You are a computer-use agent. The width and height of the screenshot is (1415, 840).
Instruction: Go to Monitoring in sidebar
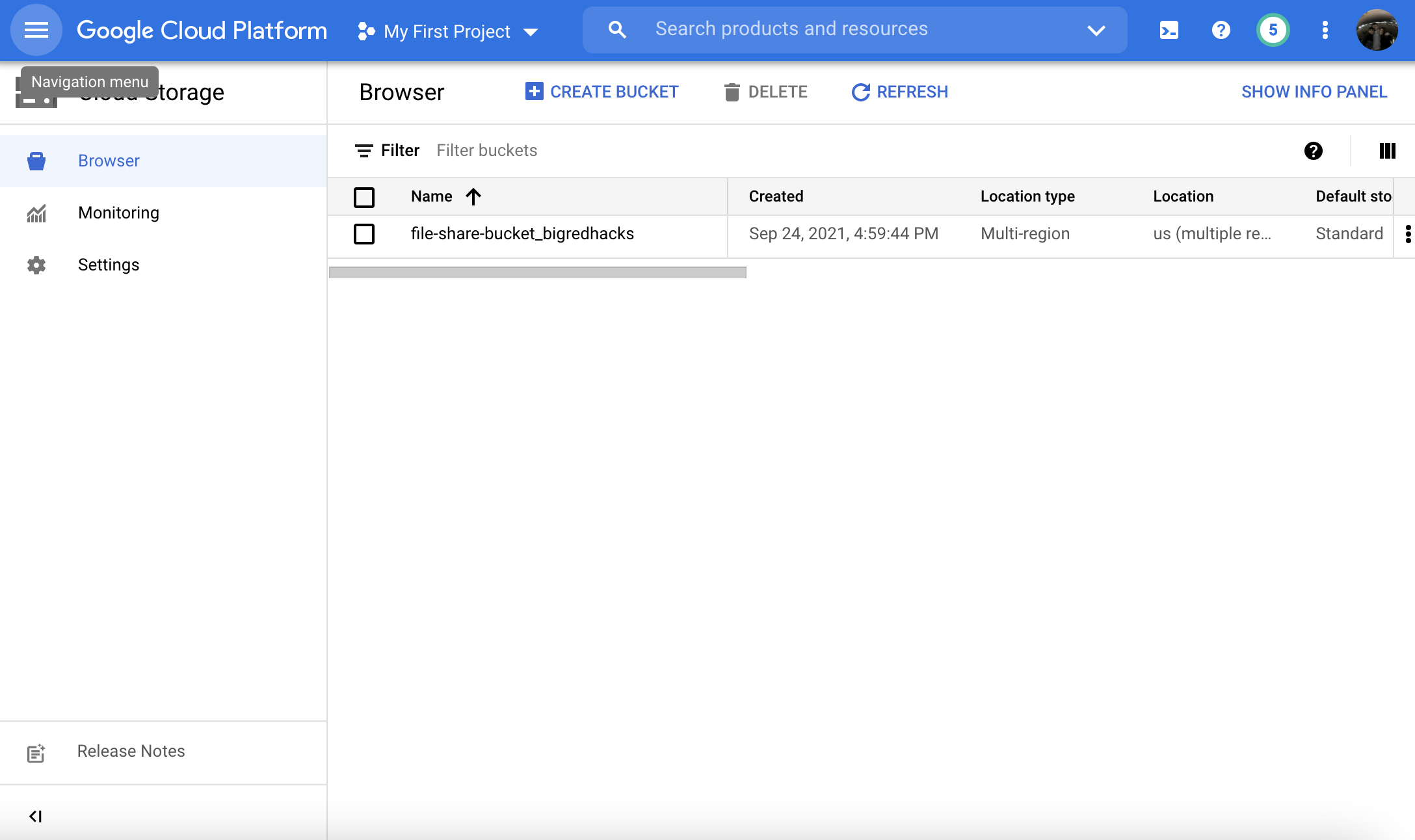click(118, 213)
